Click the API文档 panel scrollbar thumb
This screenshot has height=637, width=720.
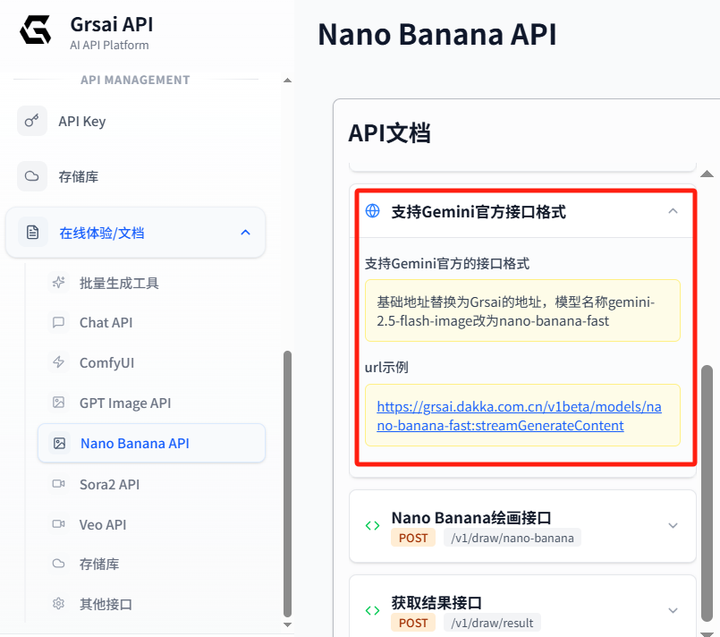(x=707, y=494)
